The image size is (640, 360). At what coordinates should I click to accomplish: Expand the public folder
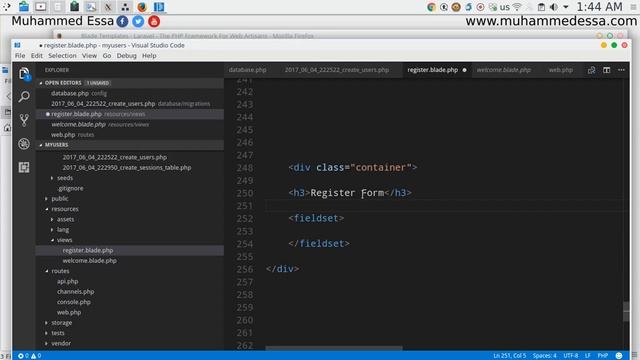47,199
